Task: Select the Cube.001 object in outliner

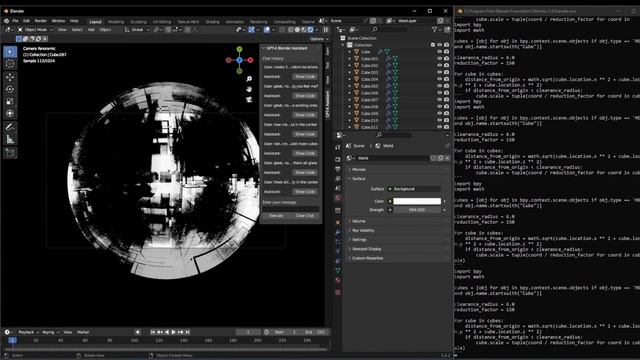Action: [x=369, y=59]
